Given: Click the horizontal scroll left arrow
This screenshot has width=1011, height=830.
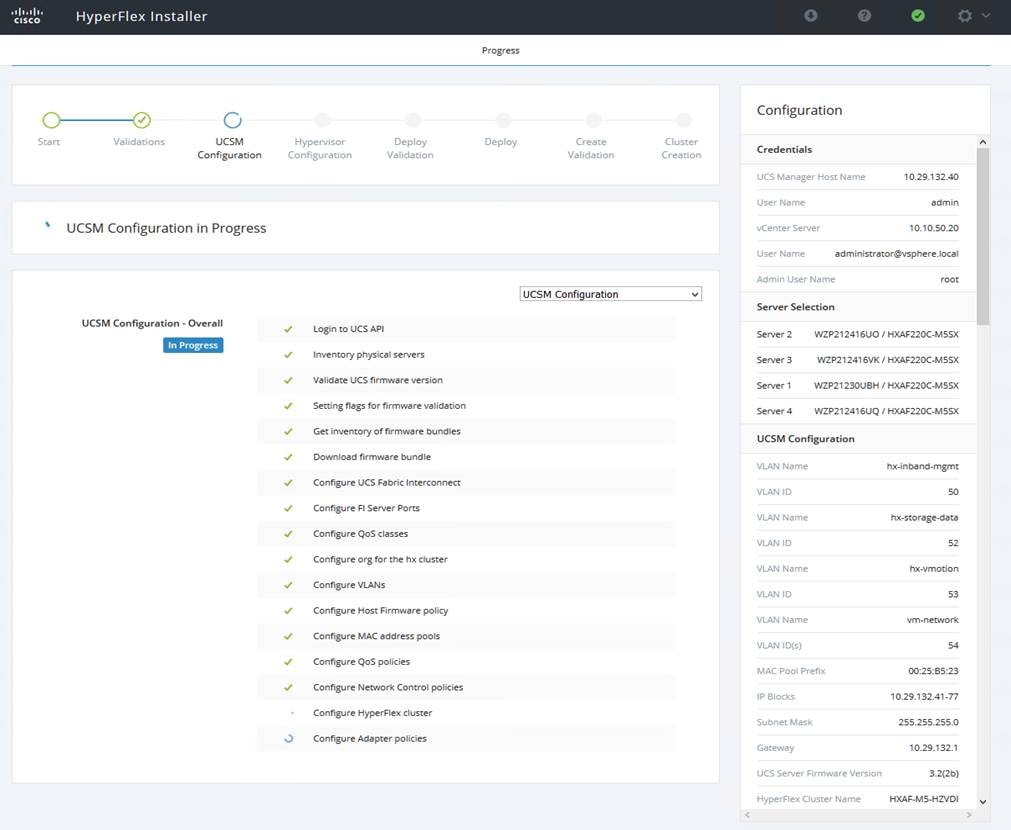Looking at the screenshot, I should point(747,815).
